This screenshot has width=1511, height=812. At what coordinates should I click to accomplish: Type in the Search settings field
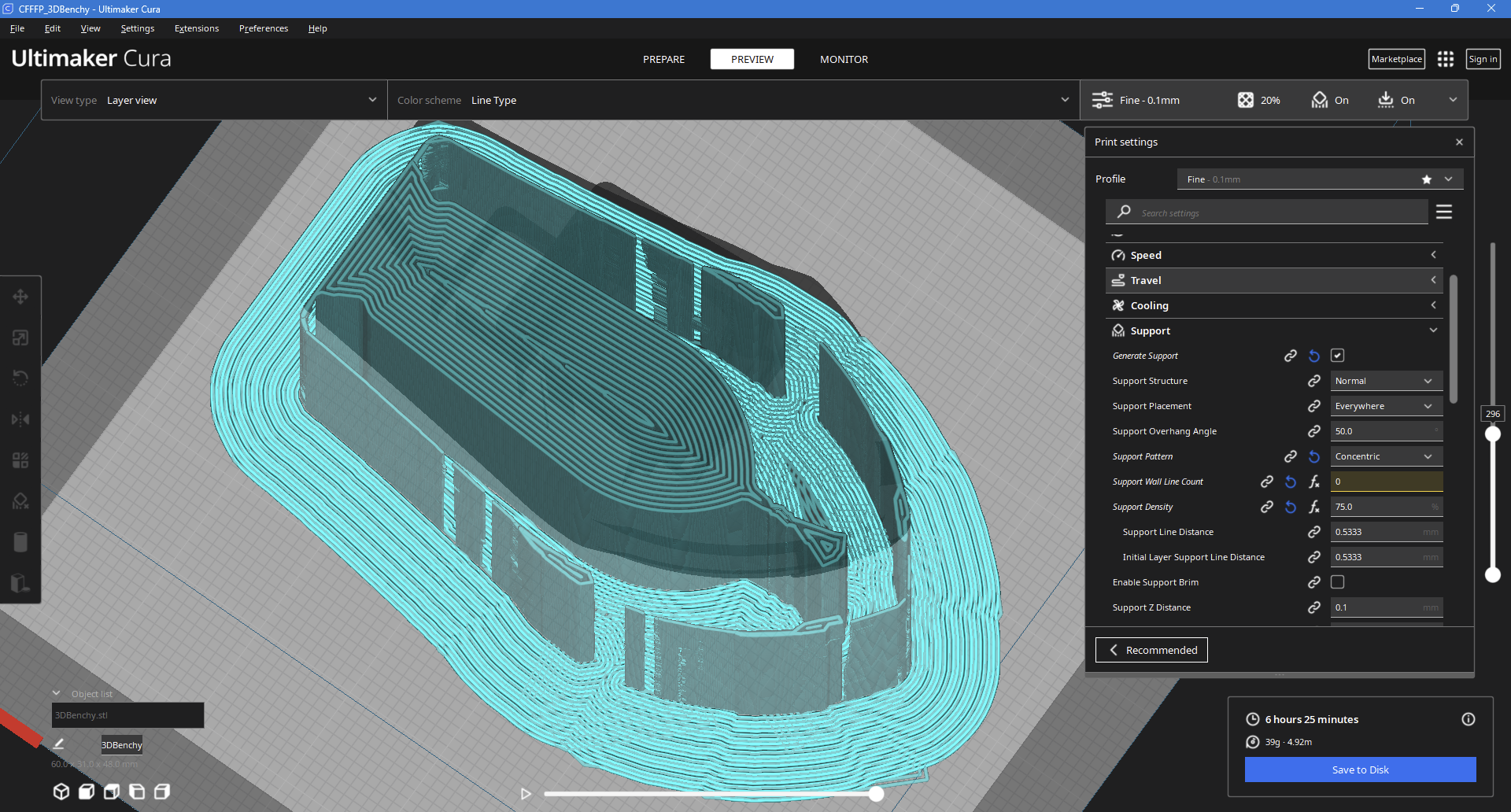[1267, 212]
